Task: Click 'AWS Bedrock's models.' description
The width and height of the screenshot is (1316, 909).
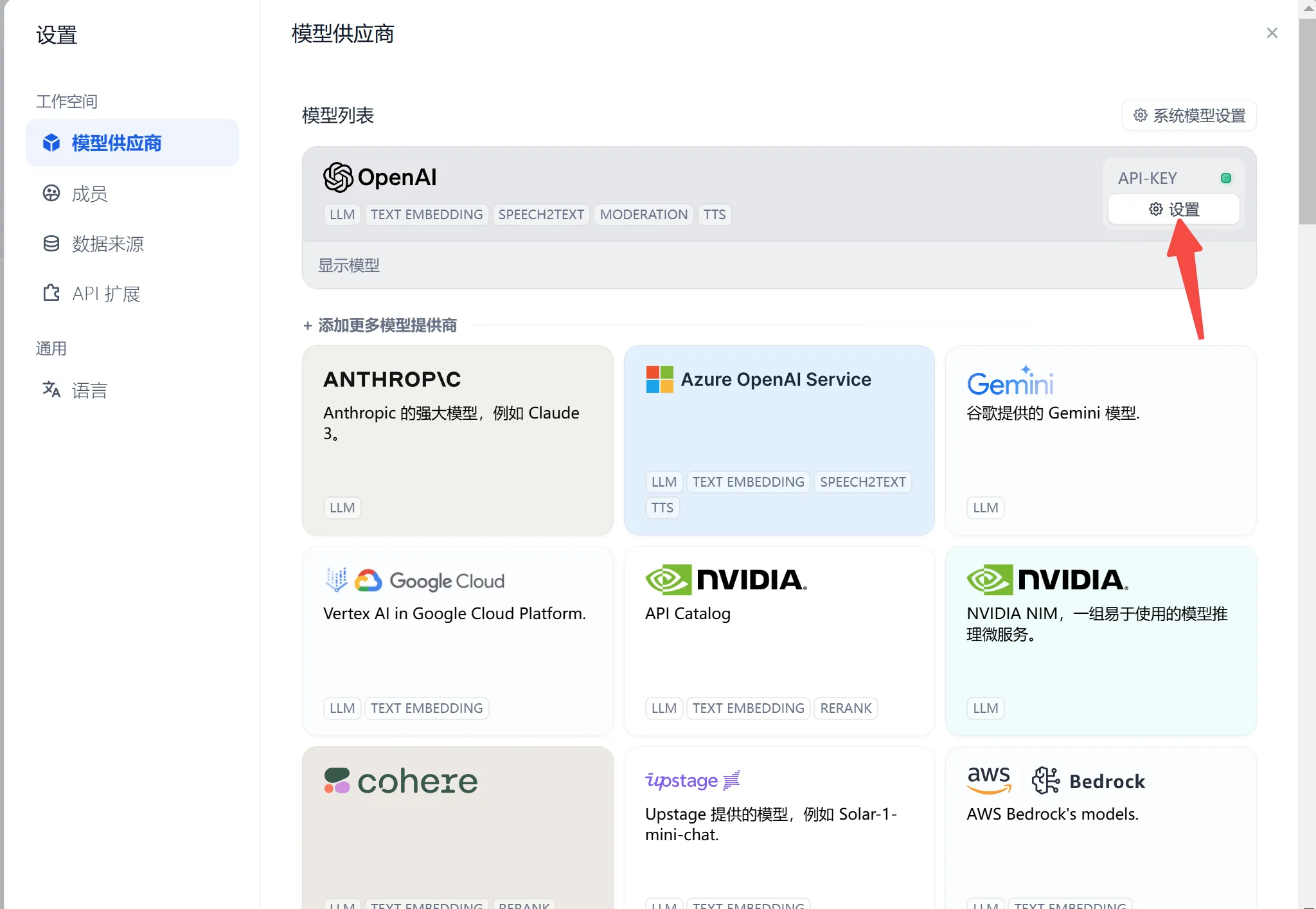Action: click(x=1053, y=814)
